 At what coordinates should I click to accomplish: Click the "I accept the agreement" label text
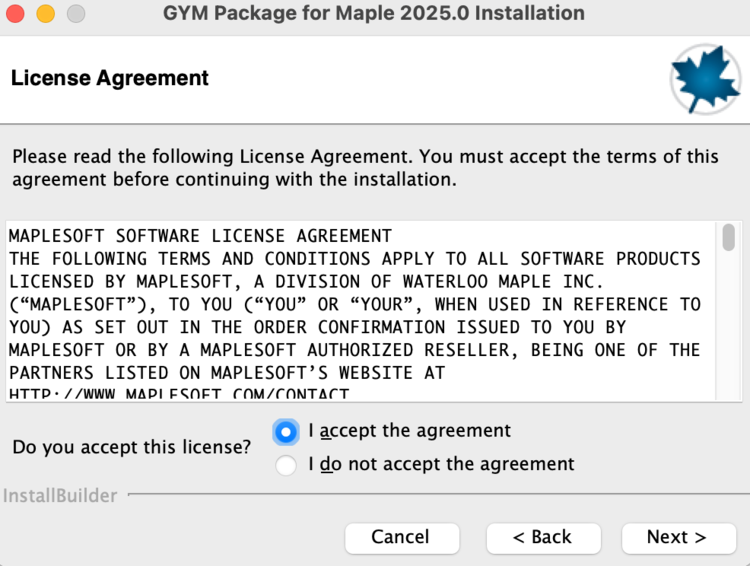(409, 431)
